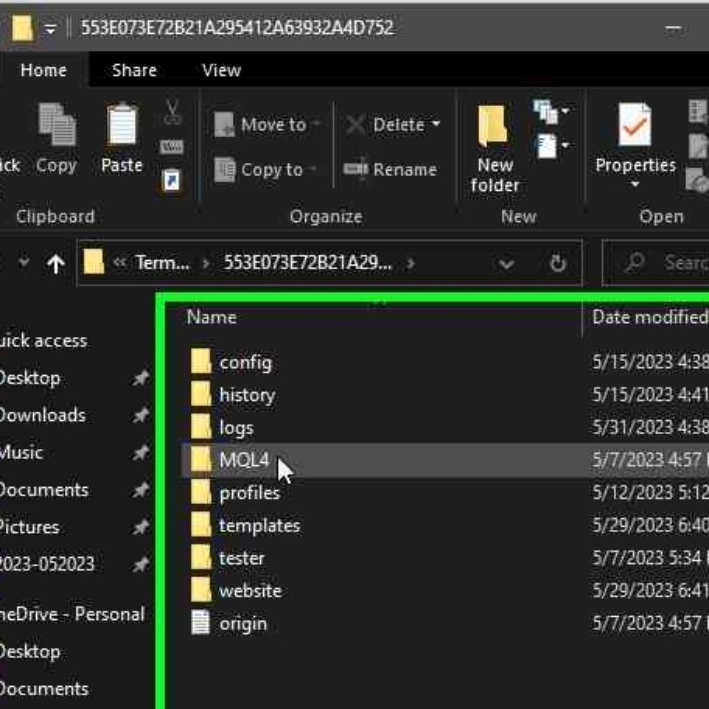
Task: Go up one folder level
Action: [x=56, y=264]
